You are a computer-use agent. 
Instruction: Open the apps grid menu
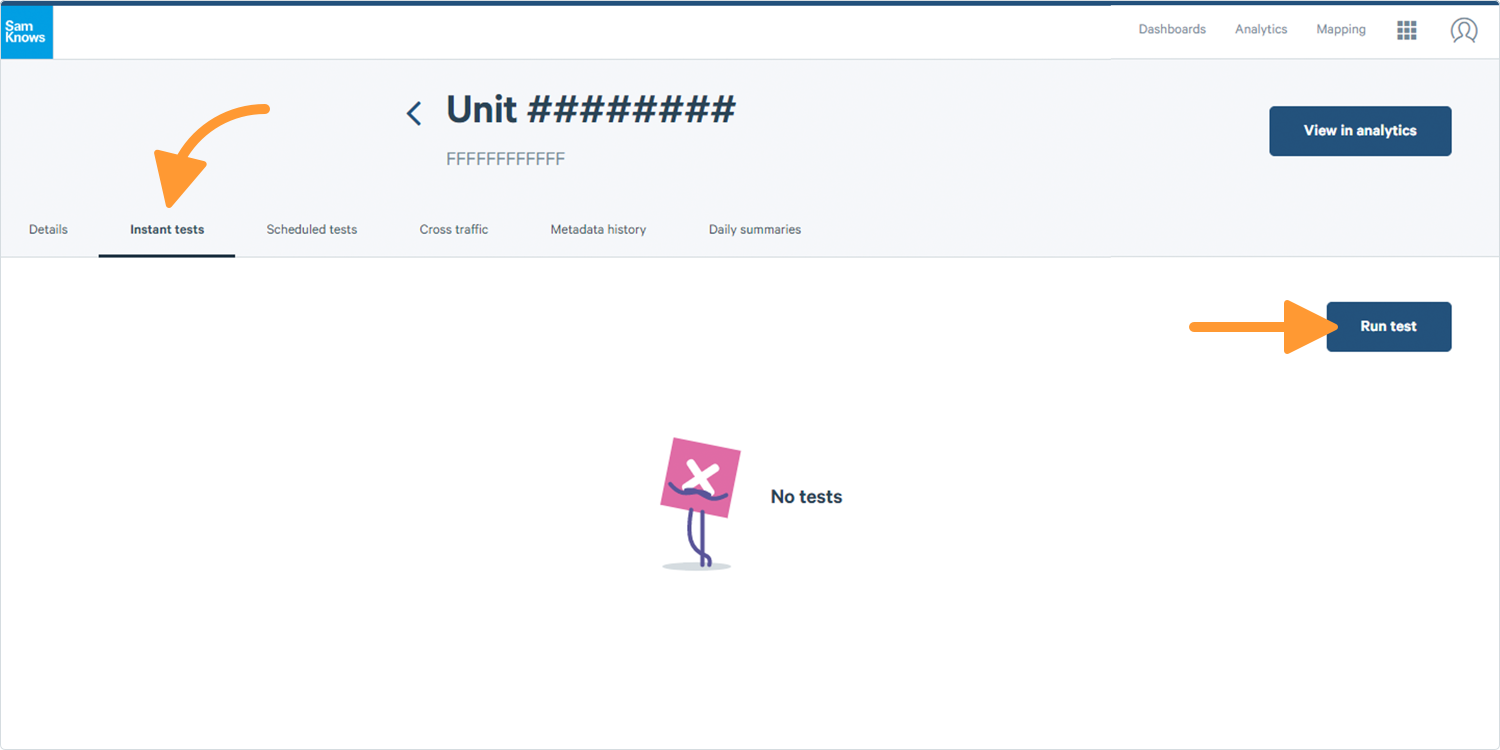tap(1407, 30)
